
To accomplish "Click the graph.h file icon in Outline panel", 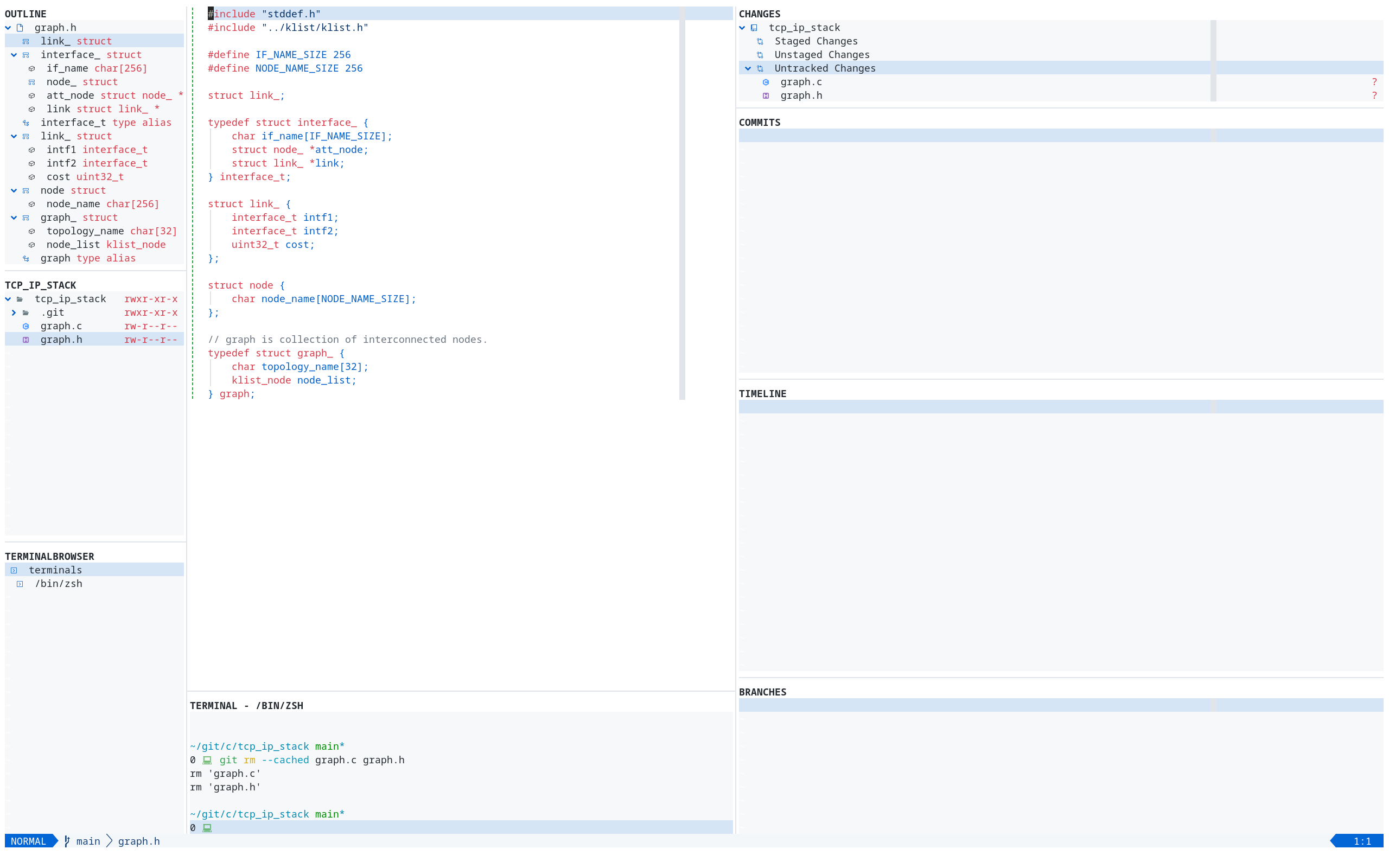I will click(x=20, y=27).
